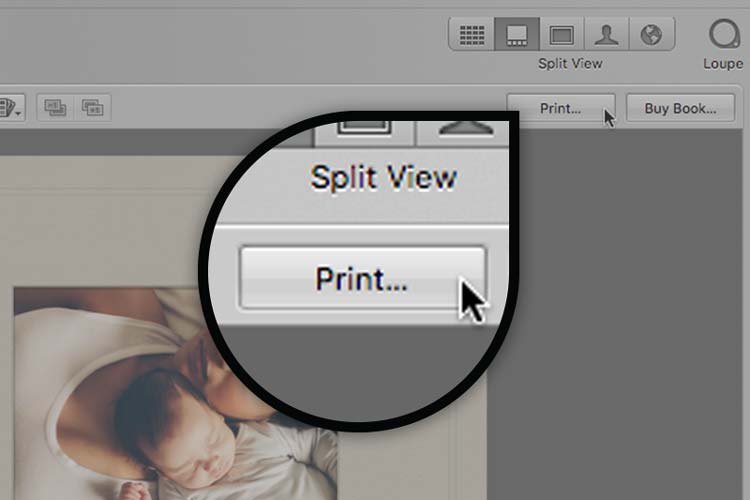Click the enlarged Split View text in the callout
The image size is (750, 500).
[383, 177]
